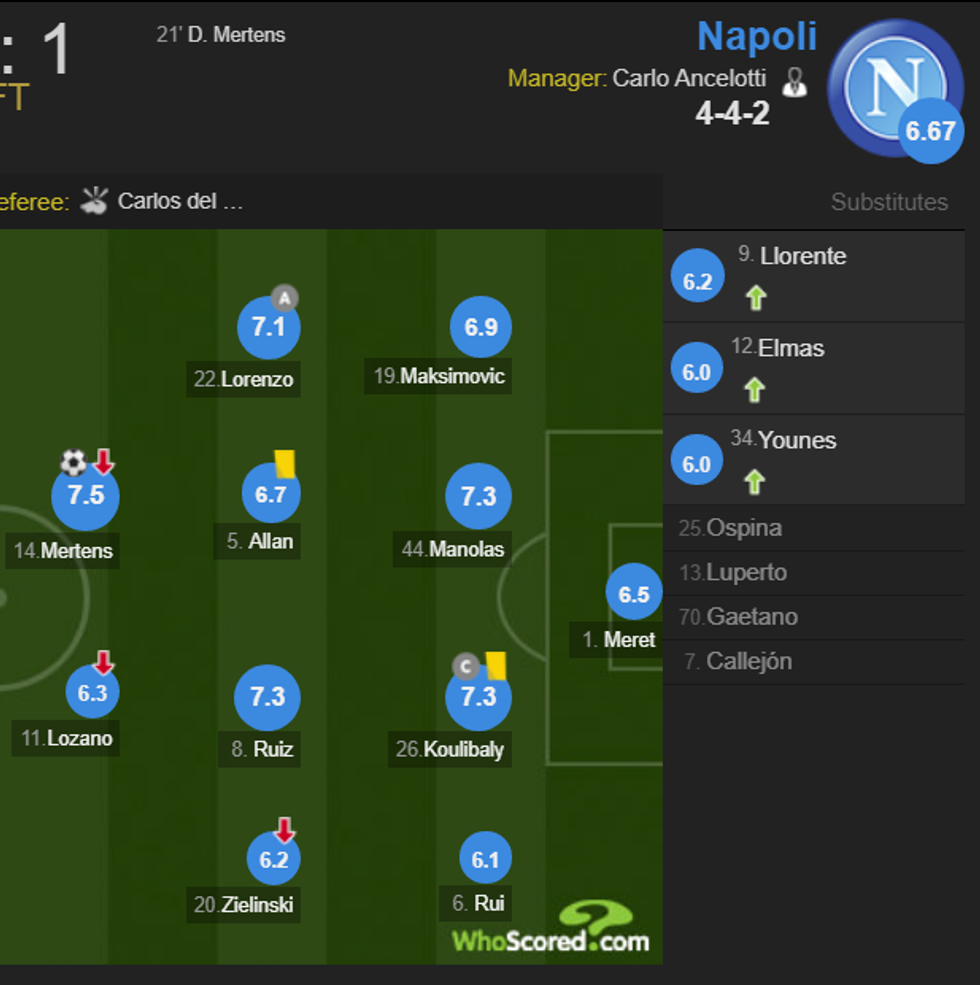Click the 21' D. Mertens goalscorer link
This screenshot has width=980, height=985.
(x=222, y=34)
